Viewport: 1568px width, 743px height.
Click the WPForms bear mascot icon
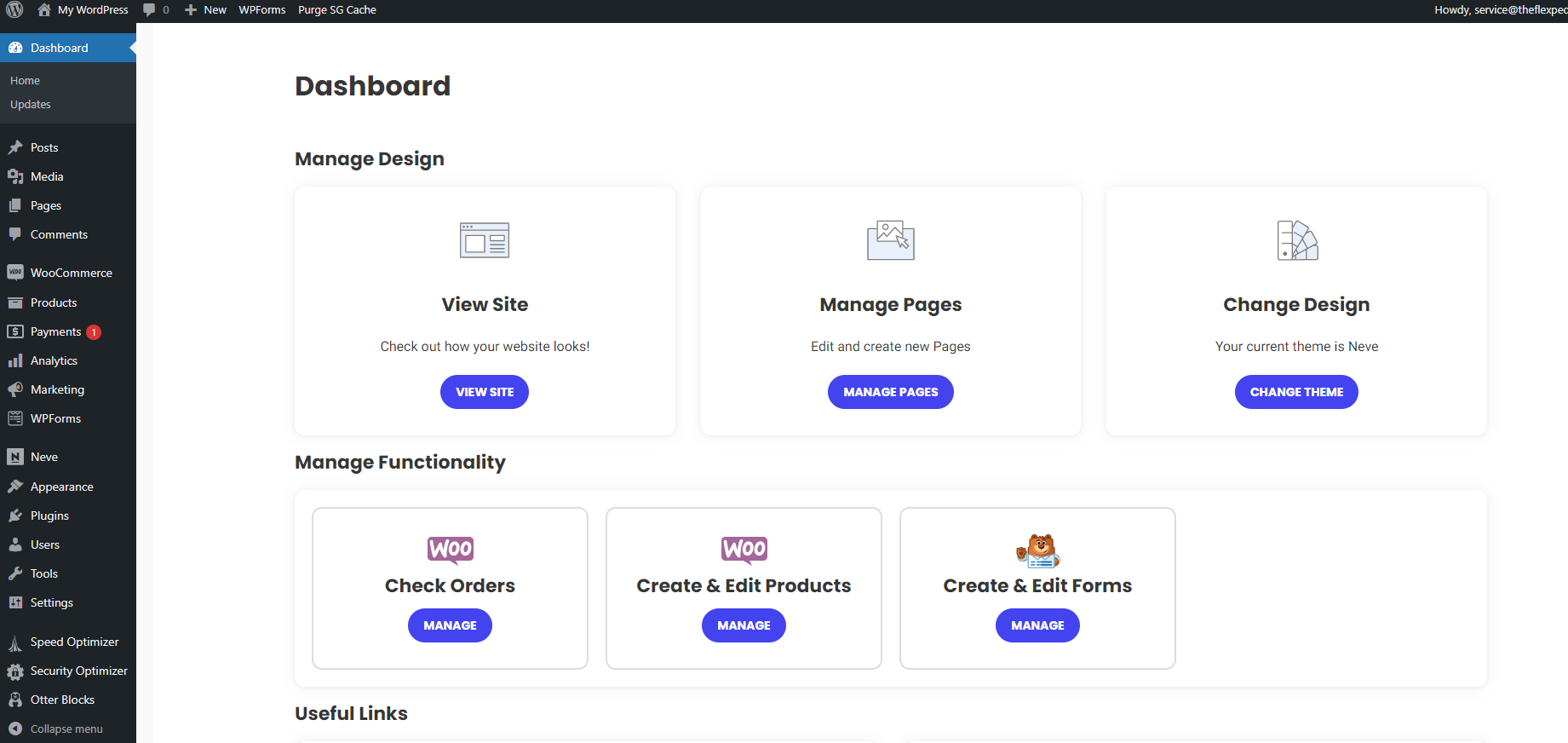(1037, 550)
